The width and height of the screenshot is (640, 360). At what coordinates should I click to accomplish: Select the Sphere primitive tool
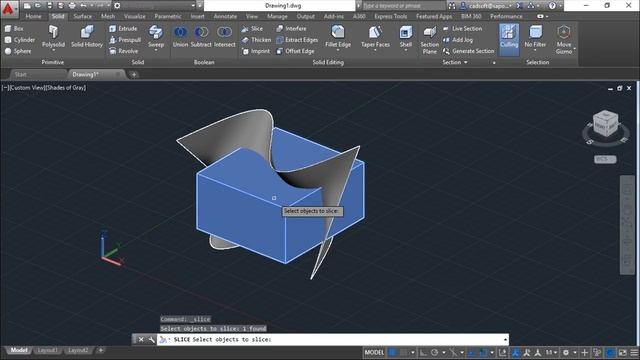[18, 51]
